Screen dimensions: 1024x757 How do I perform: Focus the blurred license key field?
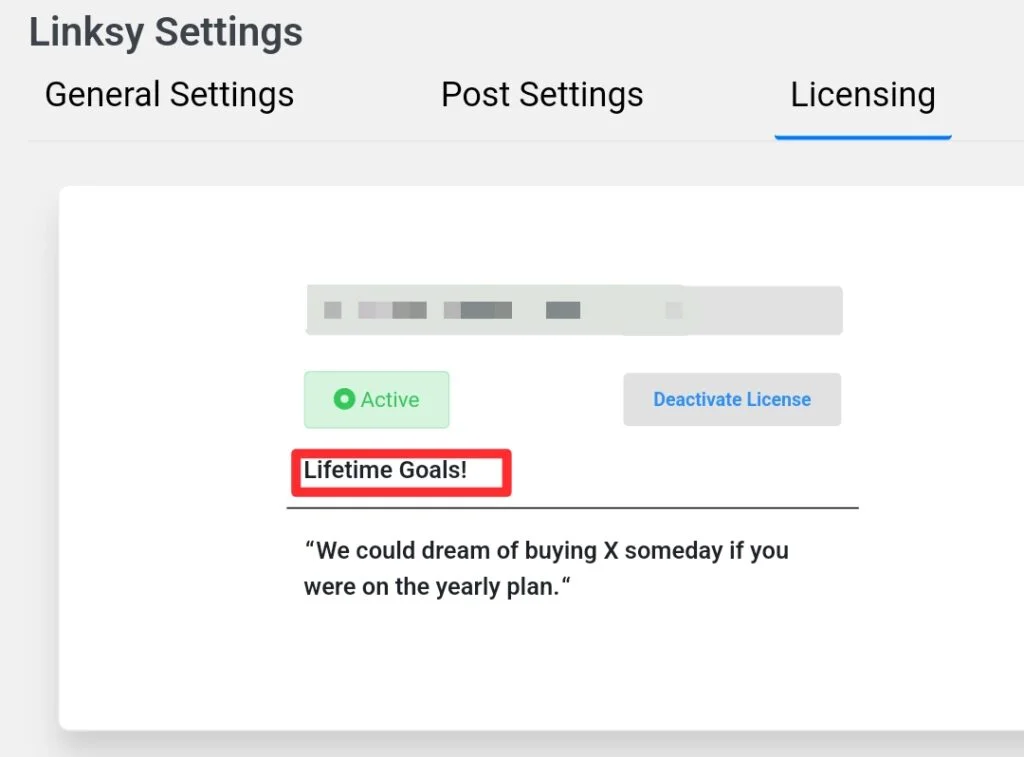pos(574,310)
